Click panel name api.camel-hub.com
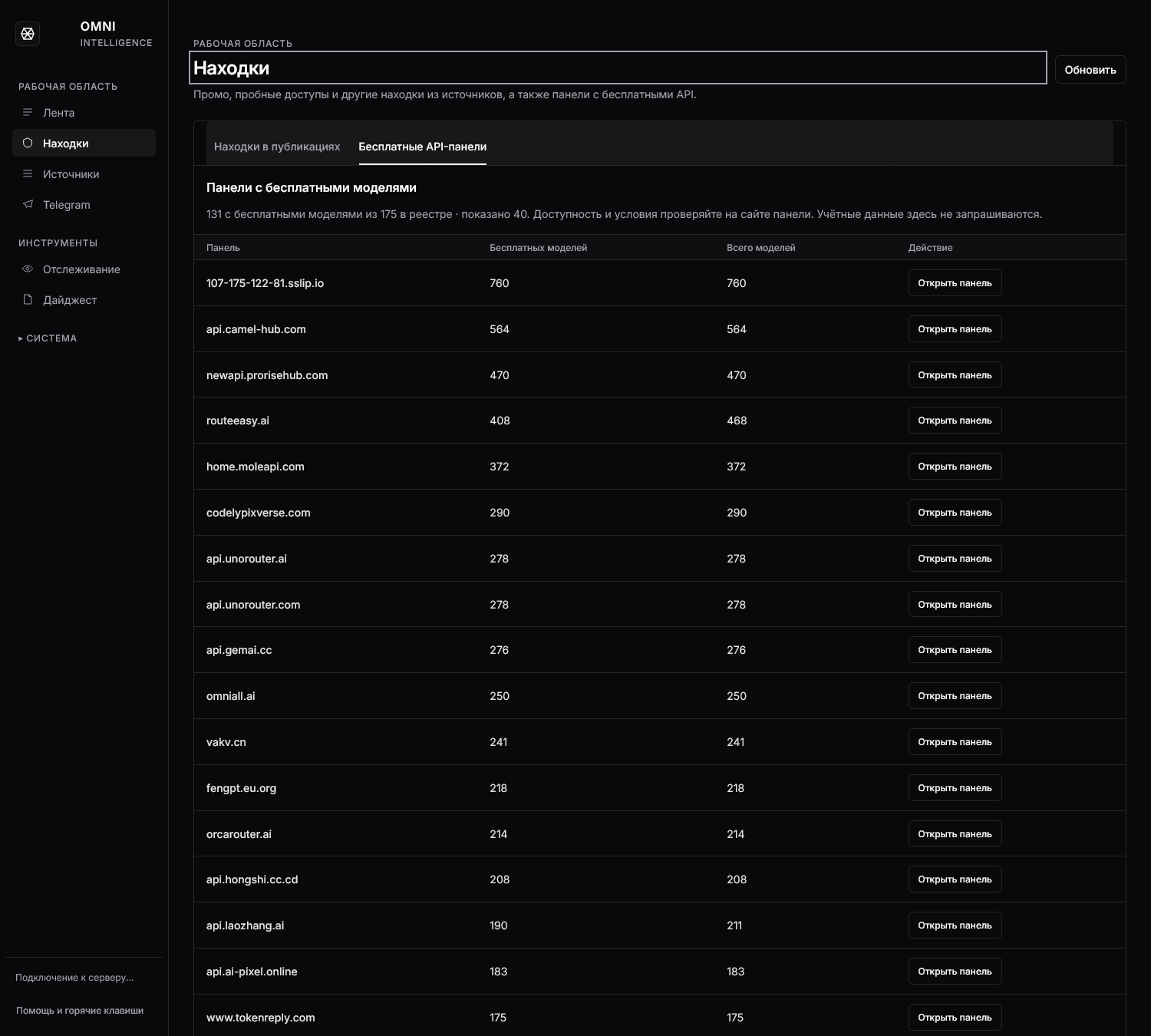 click(x=256, y=329)
